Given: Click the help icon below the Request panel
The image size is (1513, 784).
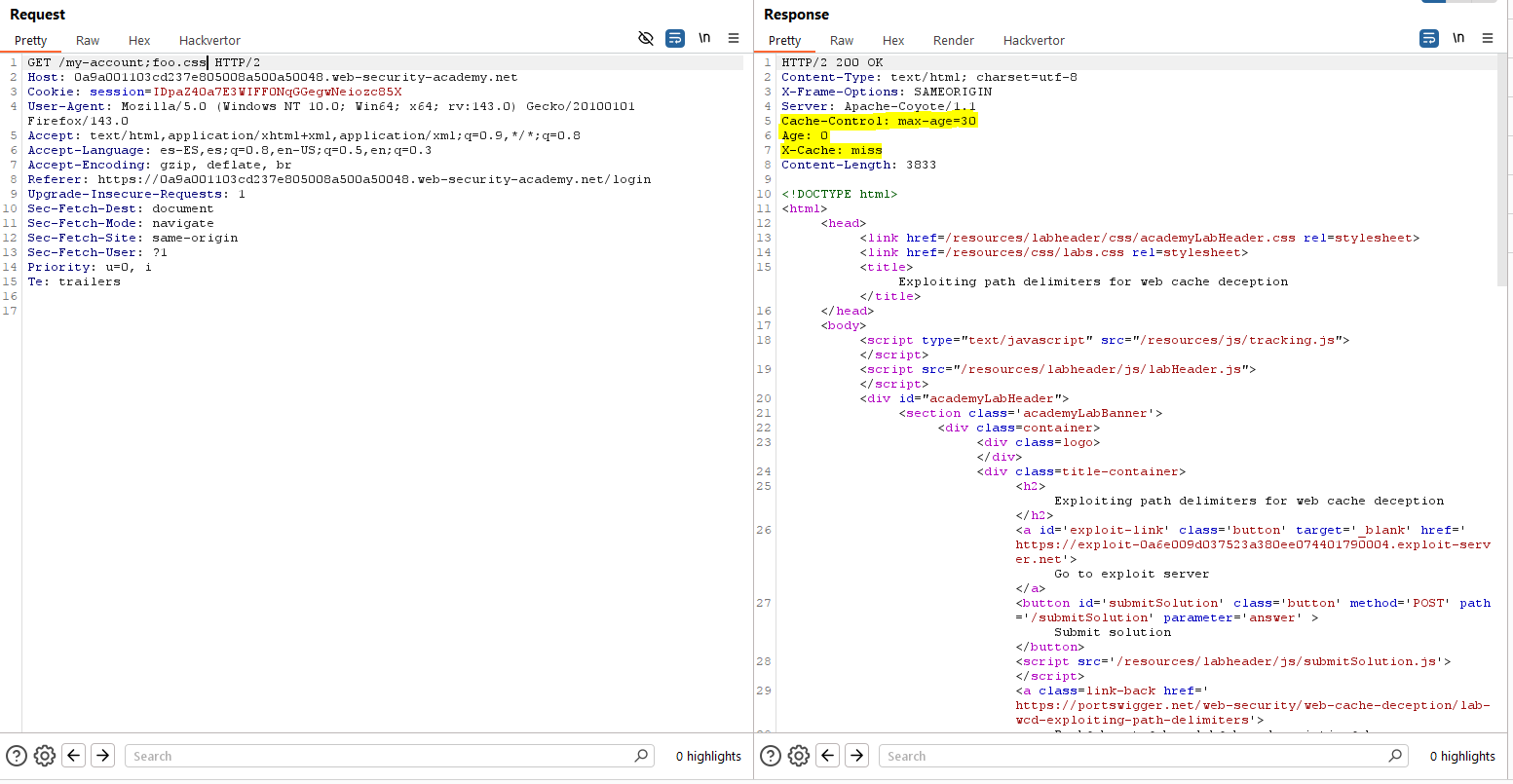Looking at the screenshot, I should (x=17, y=756).
